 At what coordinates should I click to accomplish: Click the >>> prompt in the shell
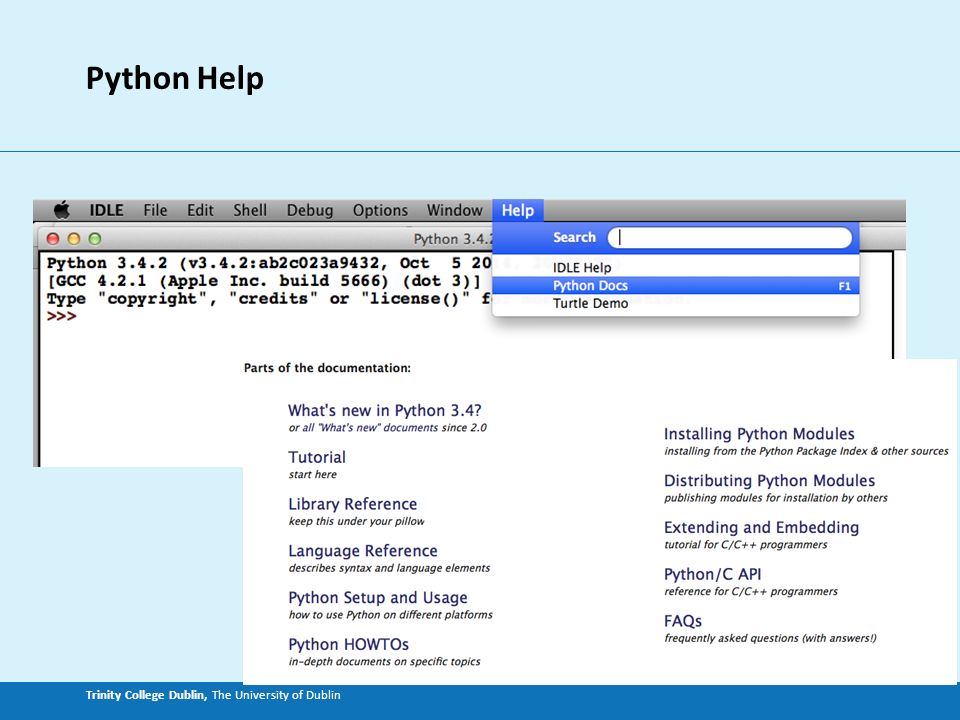pos(62,317)
